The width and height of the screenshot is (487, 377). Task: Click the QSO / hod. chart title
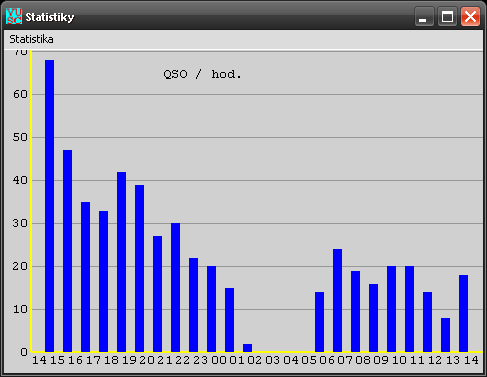(x=202, y=74)
